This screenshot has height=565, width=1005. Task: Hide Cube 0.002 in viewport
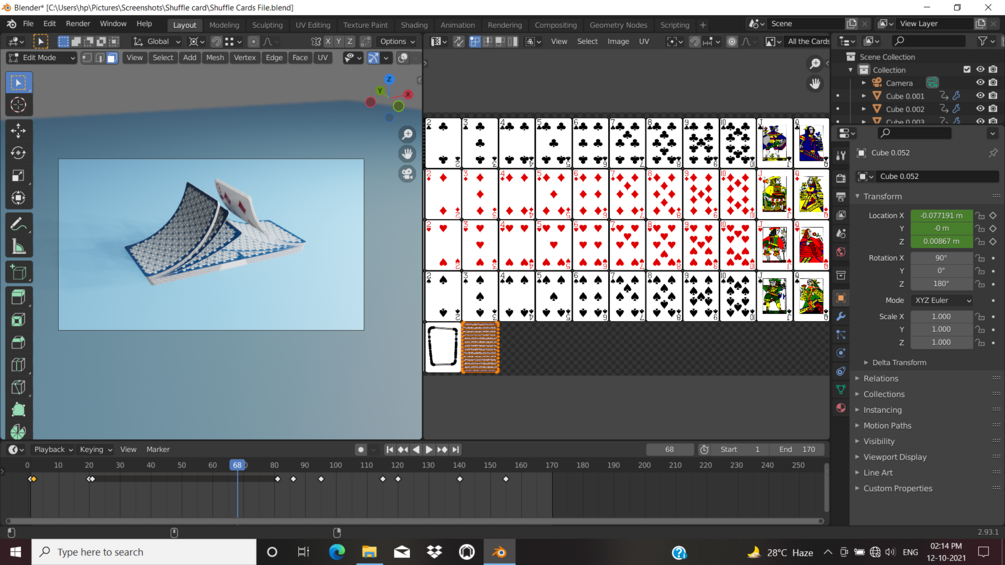point(980,109)
